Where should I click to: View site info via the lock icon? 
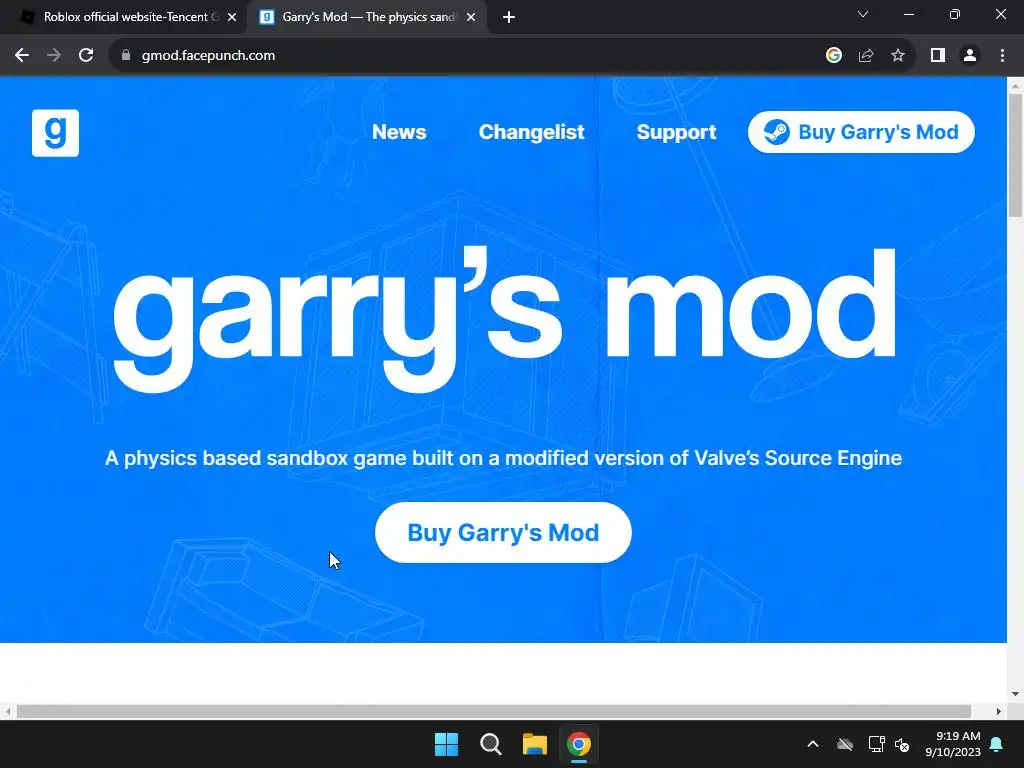126,56
